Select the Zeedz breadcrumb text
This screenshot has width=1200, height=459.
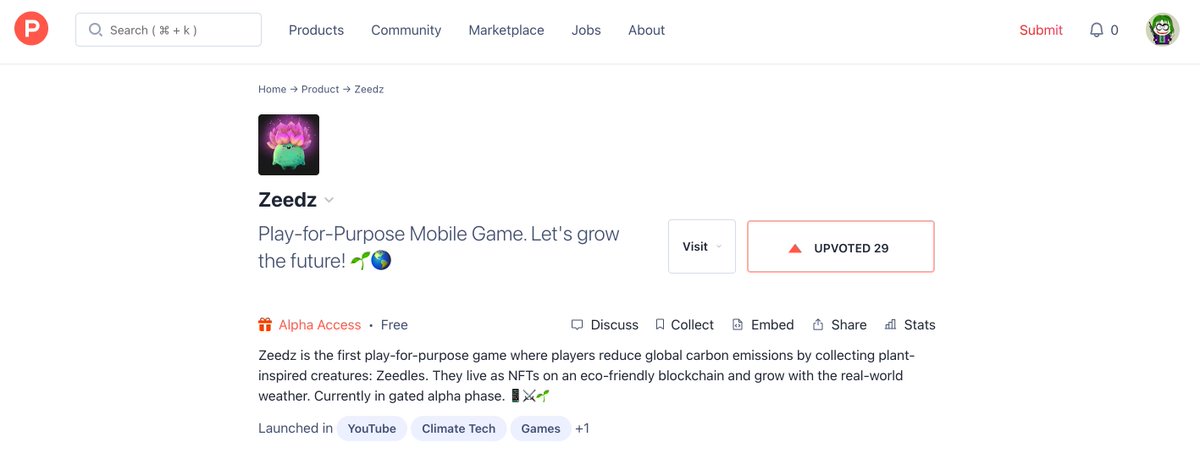[x=369, y=89]
